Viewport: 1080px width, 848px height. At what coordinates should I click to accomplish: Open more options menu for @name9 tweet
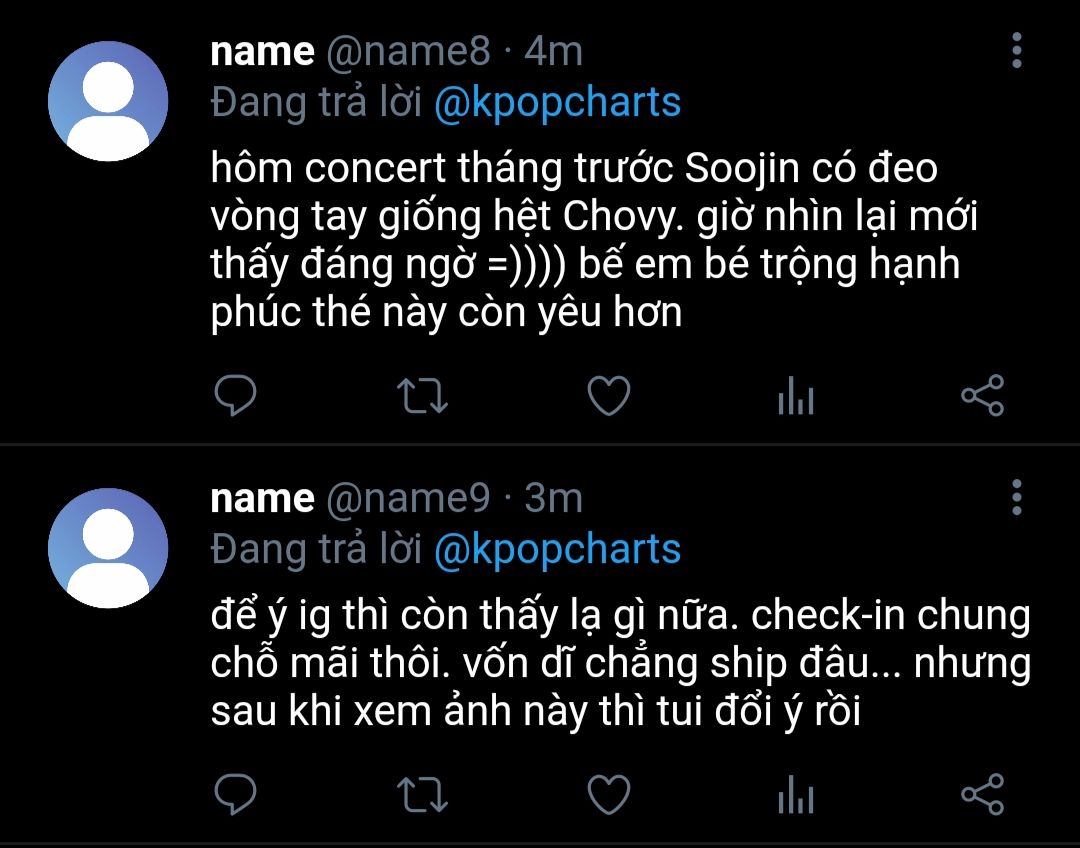tap(1016, 497)
